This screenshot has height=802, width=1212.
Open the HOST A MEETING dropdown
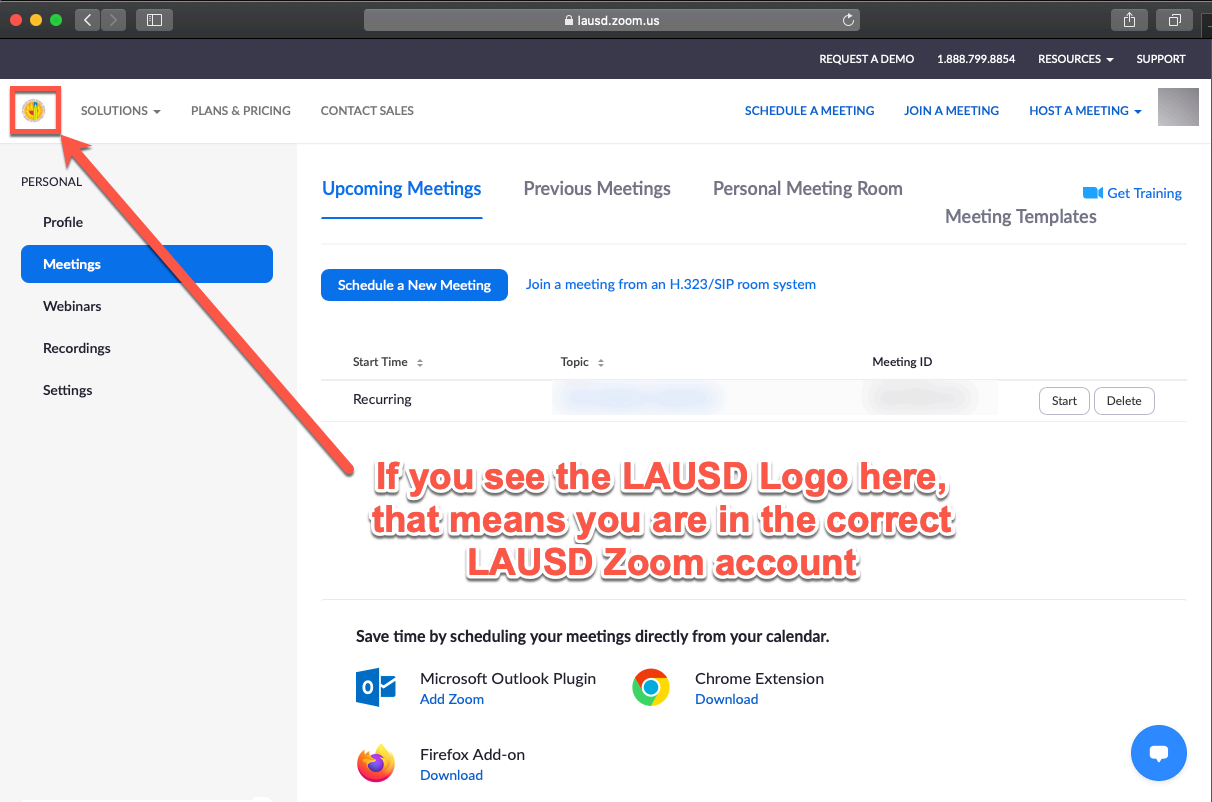click(x=1084, y=110)
